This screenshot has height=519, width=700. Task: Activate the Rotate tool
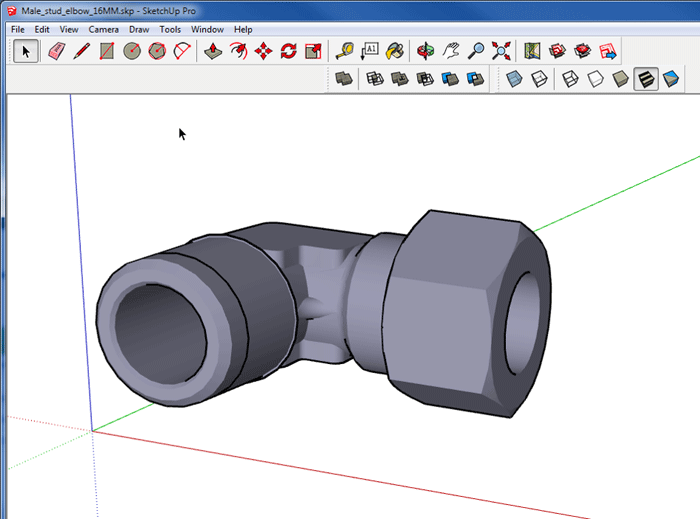[289, 50]
